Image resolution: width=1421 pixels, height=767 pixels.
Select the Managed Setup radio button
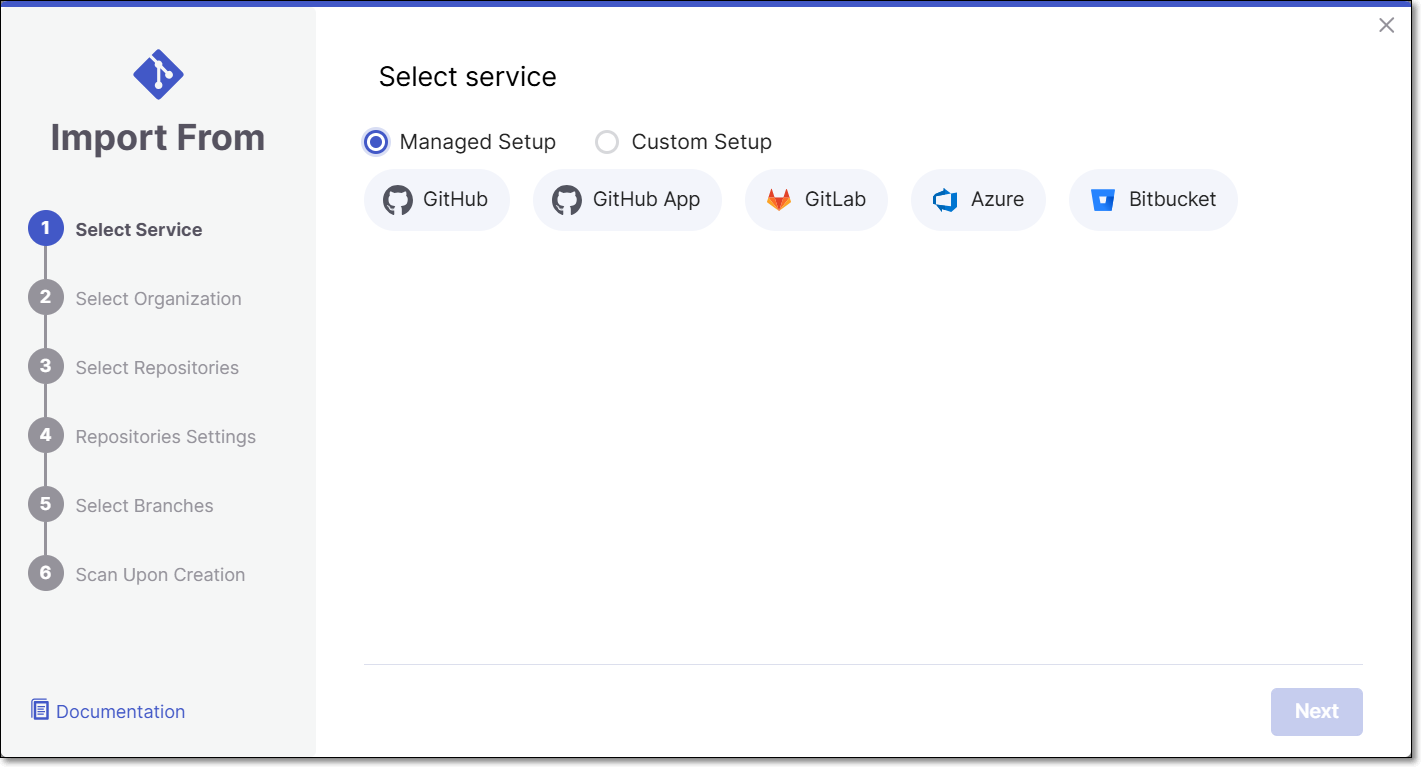376,142
